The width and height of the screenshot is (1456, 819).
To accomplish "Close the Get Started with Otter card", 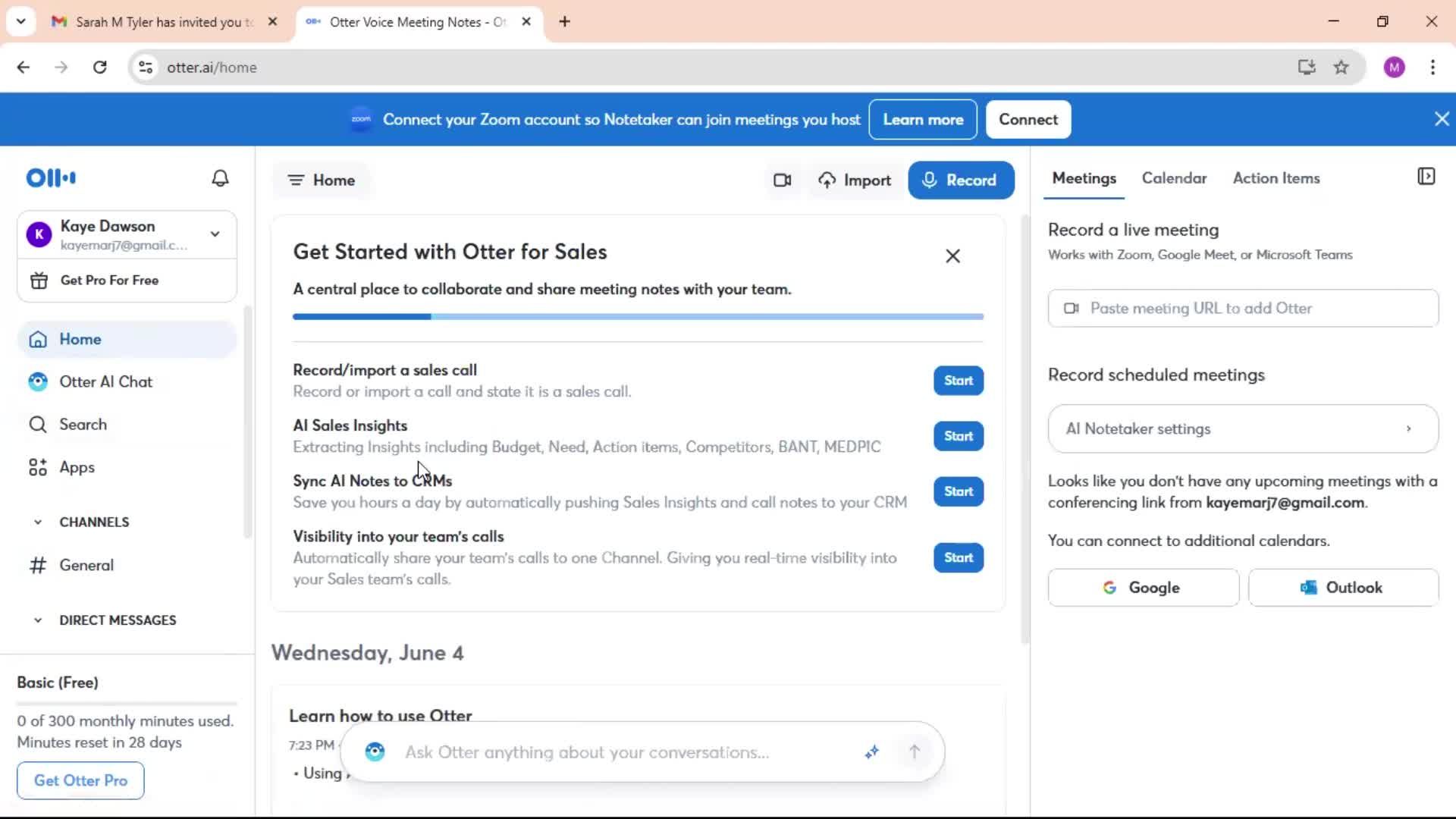I will 952,256.
